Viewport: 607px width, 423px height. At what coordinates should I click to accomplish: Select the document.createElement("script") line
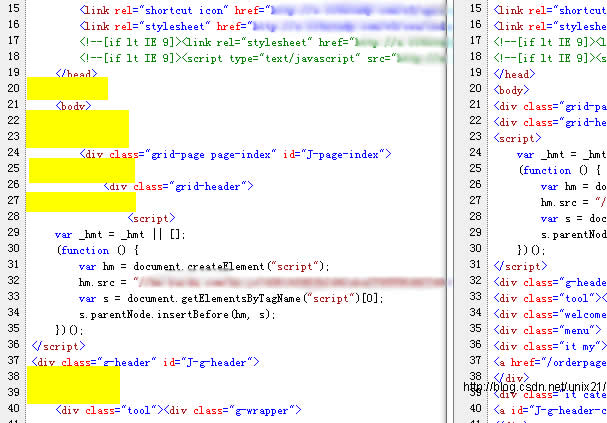[x=204, y=267]
